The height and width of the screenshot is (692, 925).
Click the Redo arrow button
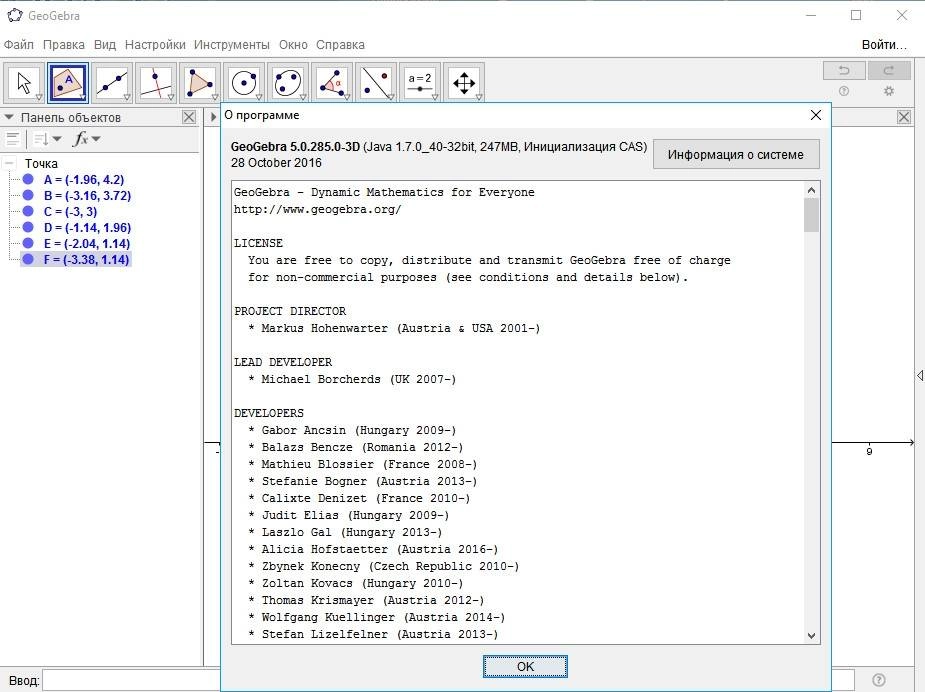pyautogui.click(x=888, y=71)
